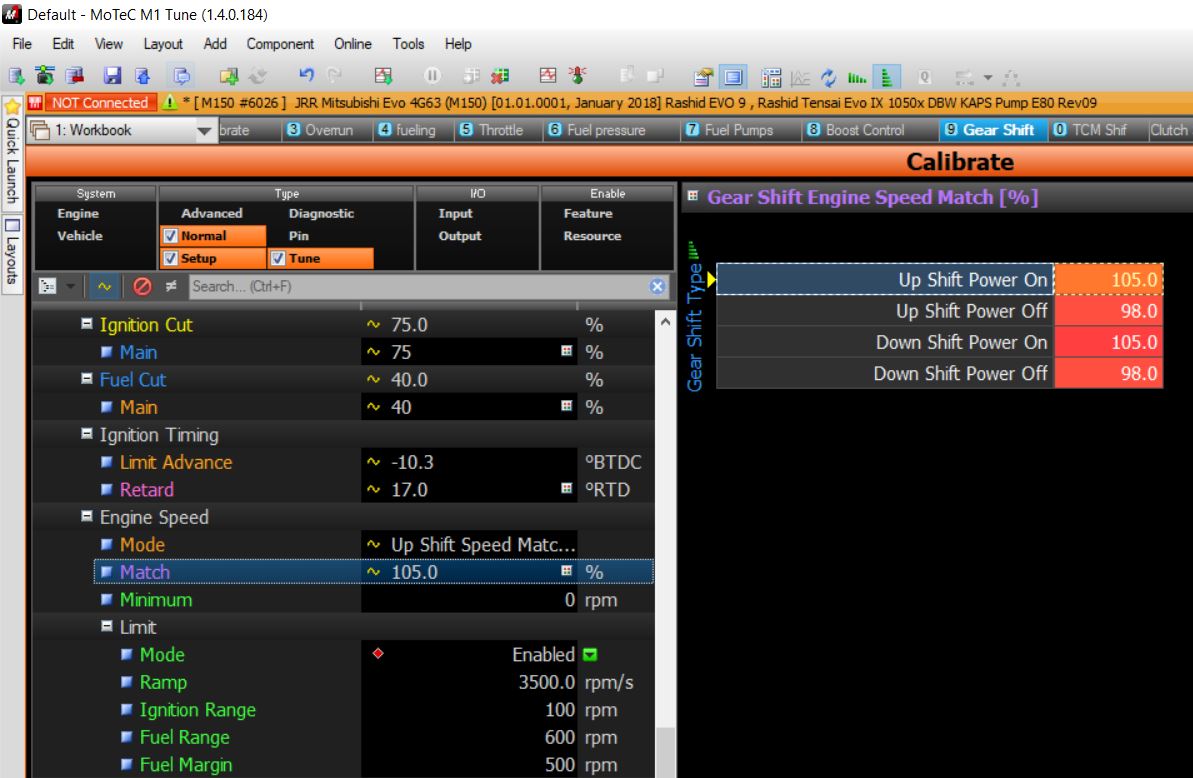The image size is (1193, 778).
Task: Toggle the Feature enable filter
Action: [587, 214]
